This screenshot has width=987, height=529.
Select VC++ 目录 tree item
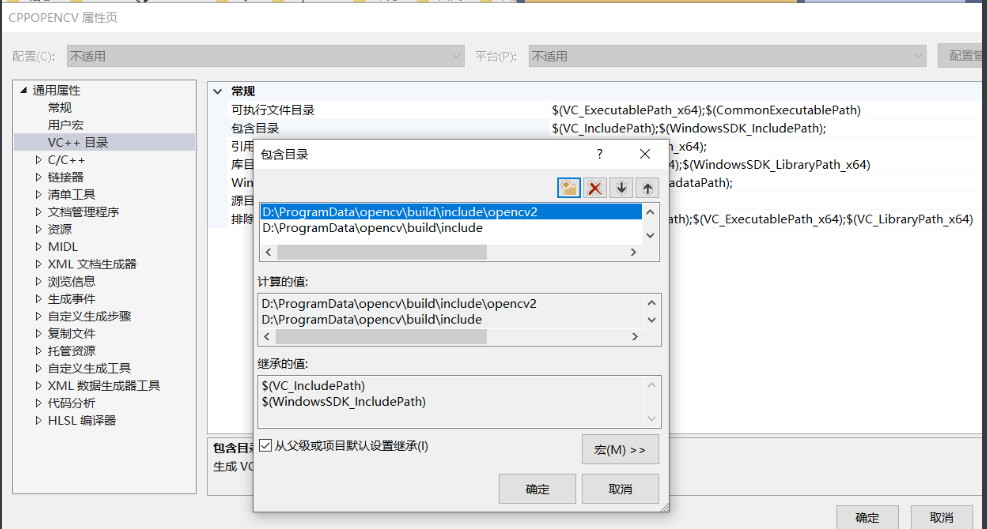[x=78, y=142]
